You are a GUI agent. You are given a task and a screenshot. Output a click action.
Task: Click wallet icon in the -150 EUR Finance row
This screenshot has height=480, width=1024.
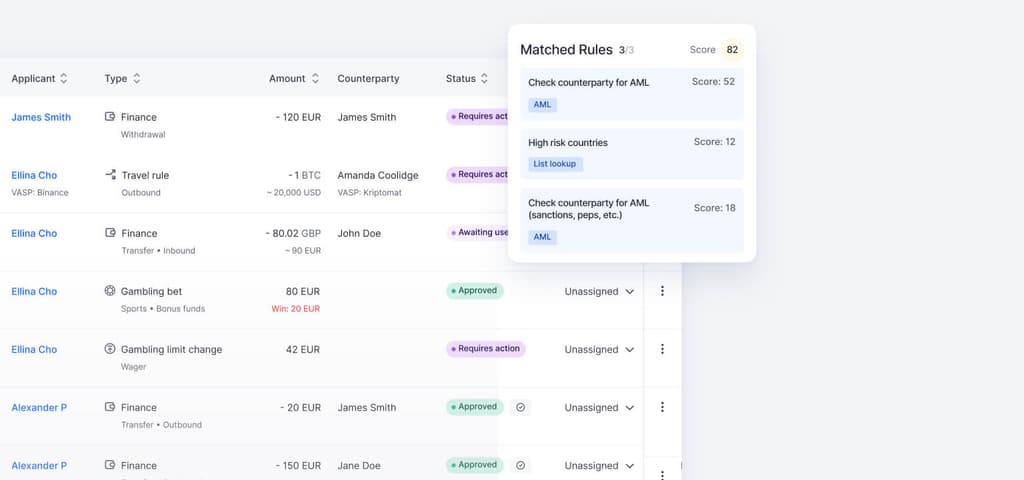(110, 465)
